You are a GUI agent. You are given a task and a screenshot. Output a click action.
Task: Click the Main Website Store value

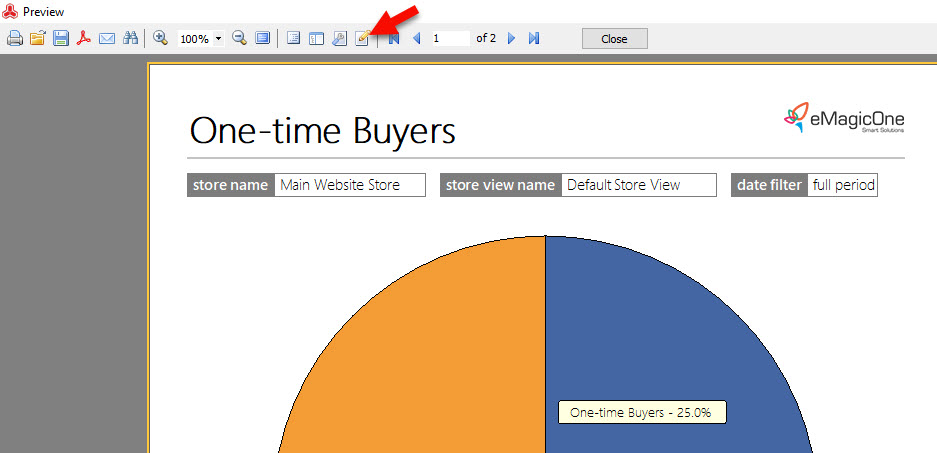[x=350, y=185]
